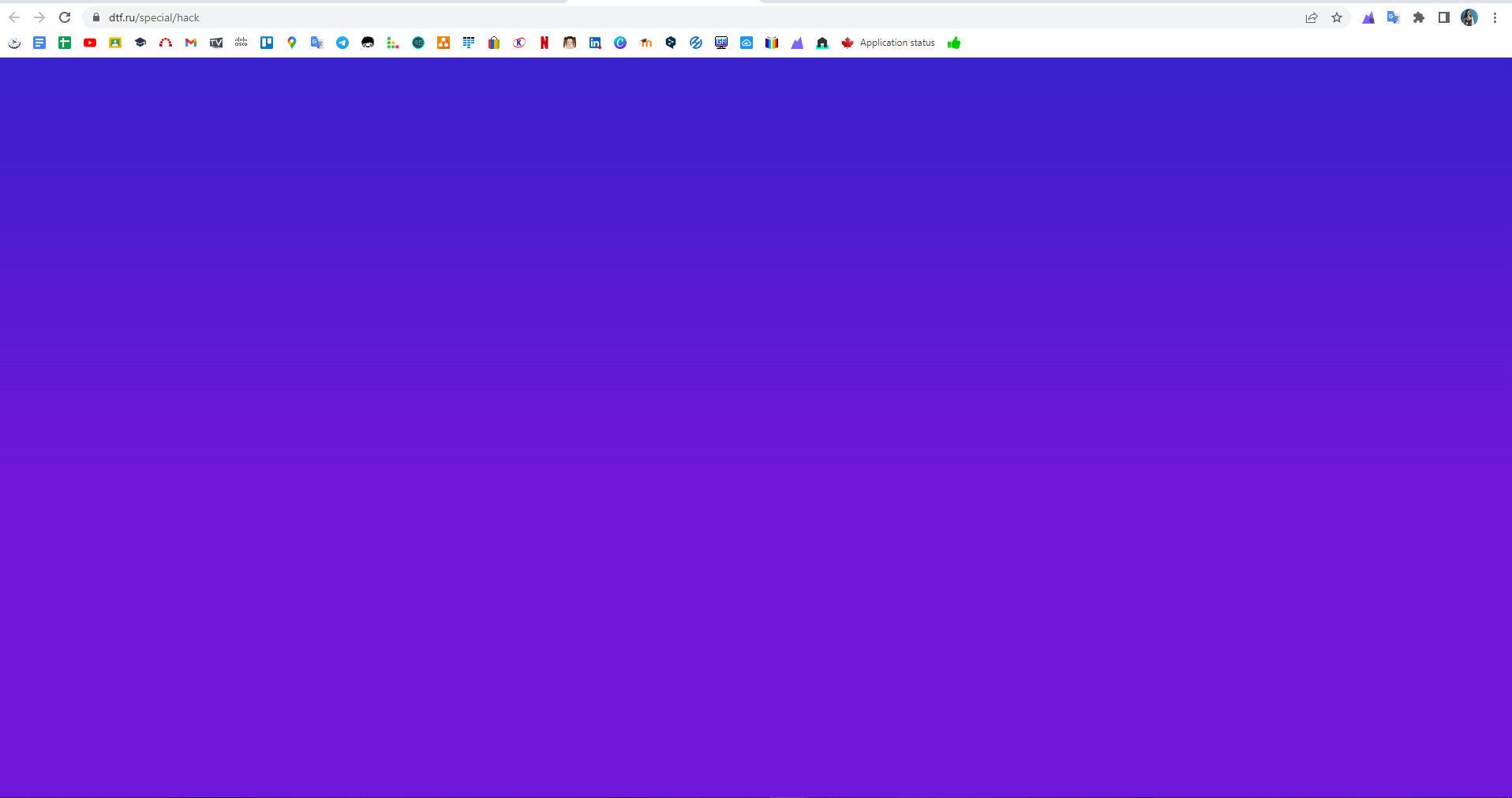This screenshot has width=1512, height=798.
Task: Share this page using the share icon
Action: coord(1312,17)
